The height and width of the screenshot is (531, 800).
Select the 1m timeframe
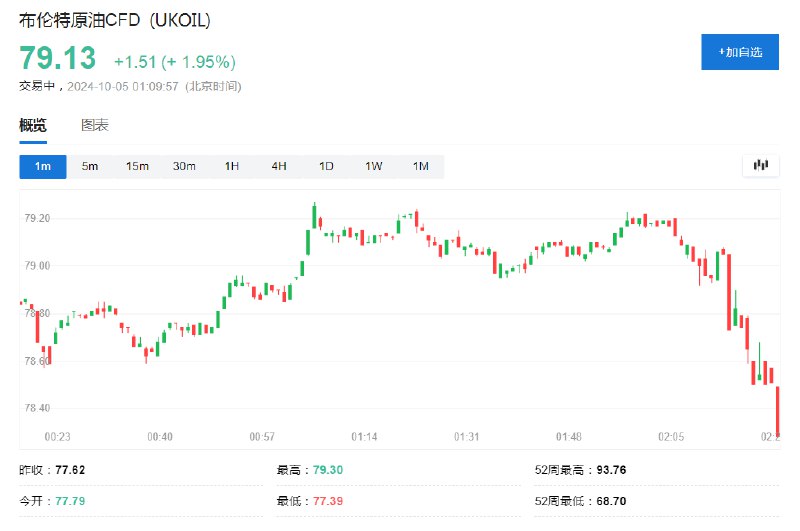click(x=43, y=166)
